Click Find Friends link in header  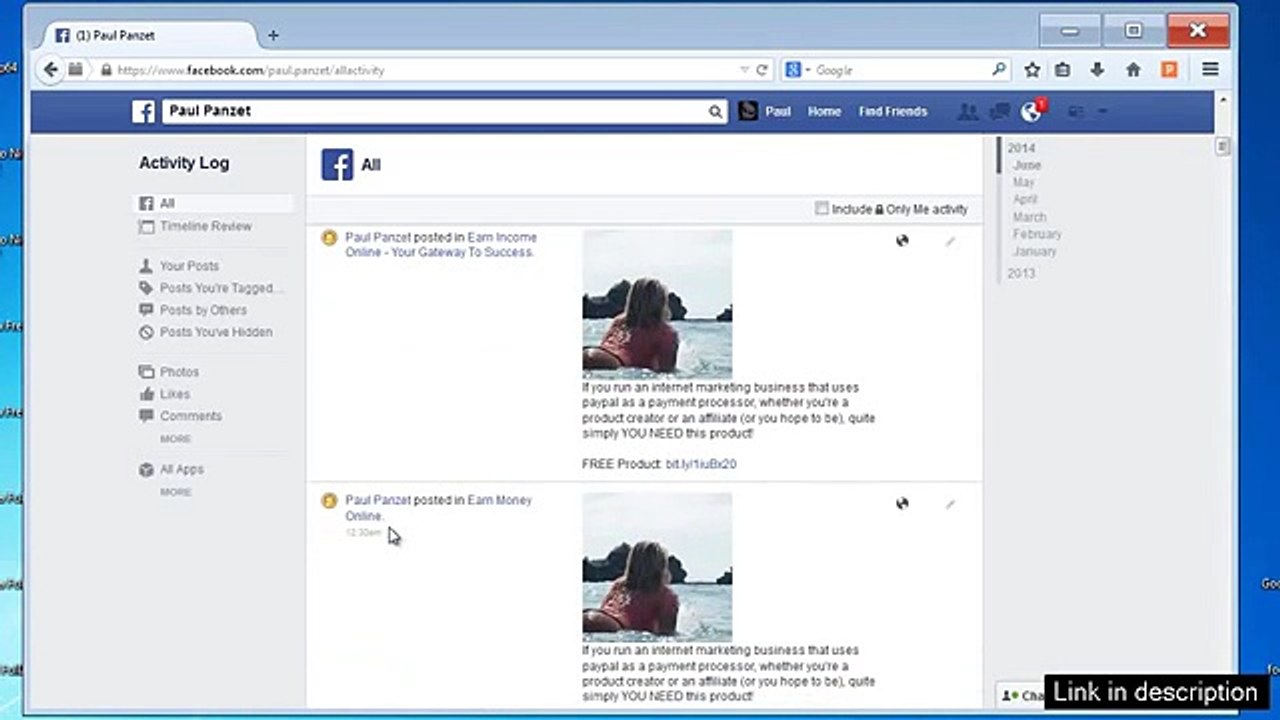[x=893, y=112]
